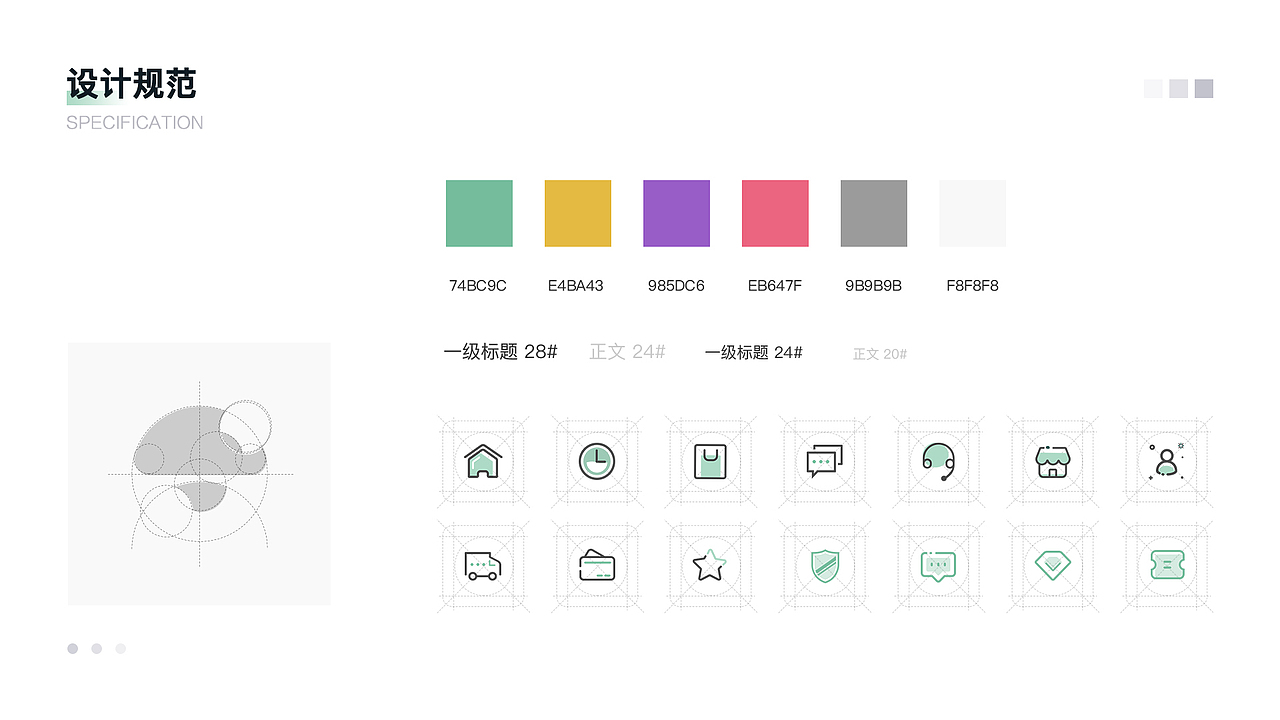Select the shopping bag icon

(x=710, y=461)
